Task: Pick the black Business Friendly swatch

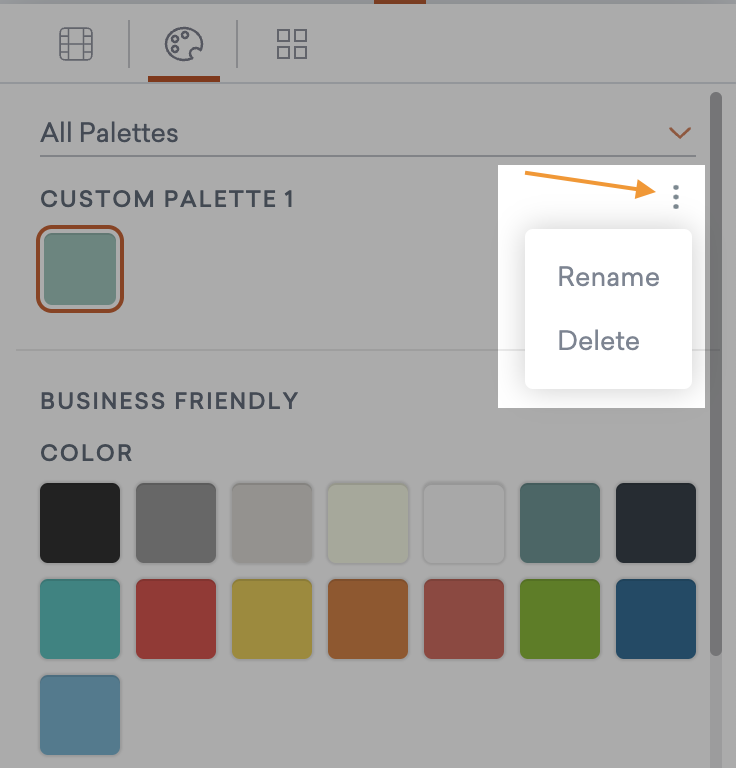Action: (80, 523)
